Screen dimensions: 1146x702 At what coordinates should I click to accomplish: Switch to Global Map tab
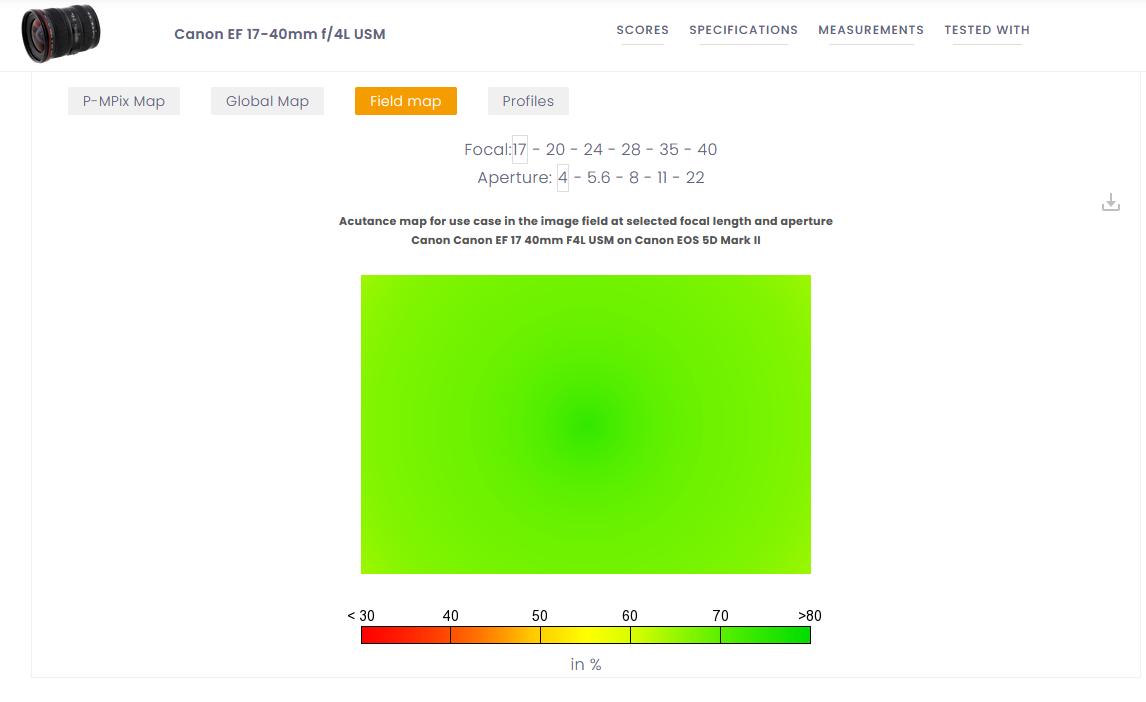click(x=267, y=101)
